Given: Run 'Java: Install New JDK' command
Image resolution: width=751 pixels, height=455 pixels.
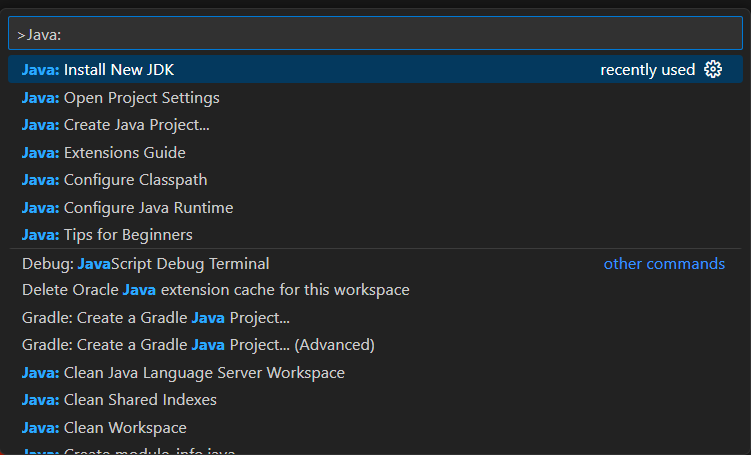Looking at the screenshot, I should click(x=375, y=69).
